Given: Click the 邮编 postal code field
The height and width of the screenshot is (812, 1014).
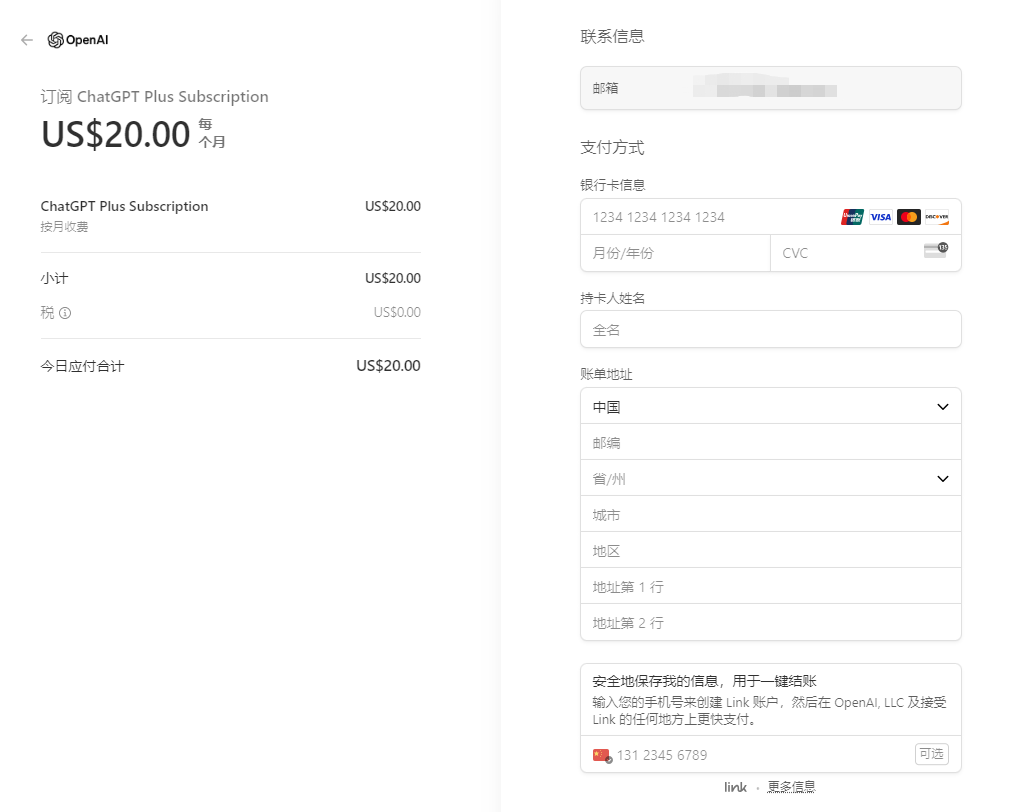Looking at the screenshot, I should click(770, 443).
